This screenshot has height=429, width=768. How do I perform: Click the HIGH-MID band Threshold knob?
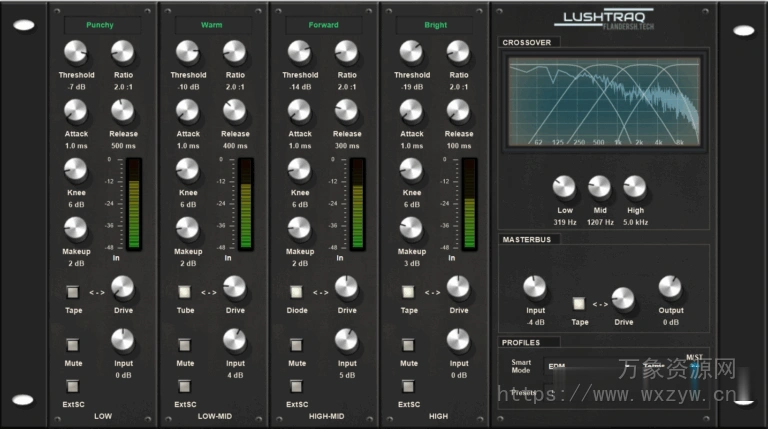[299, 52]
